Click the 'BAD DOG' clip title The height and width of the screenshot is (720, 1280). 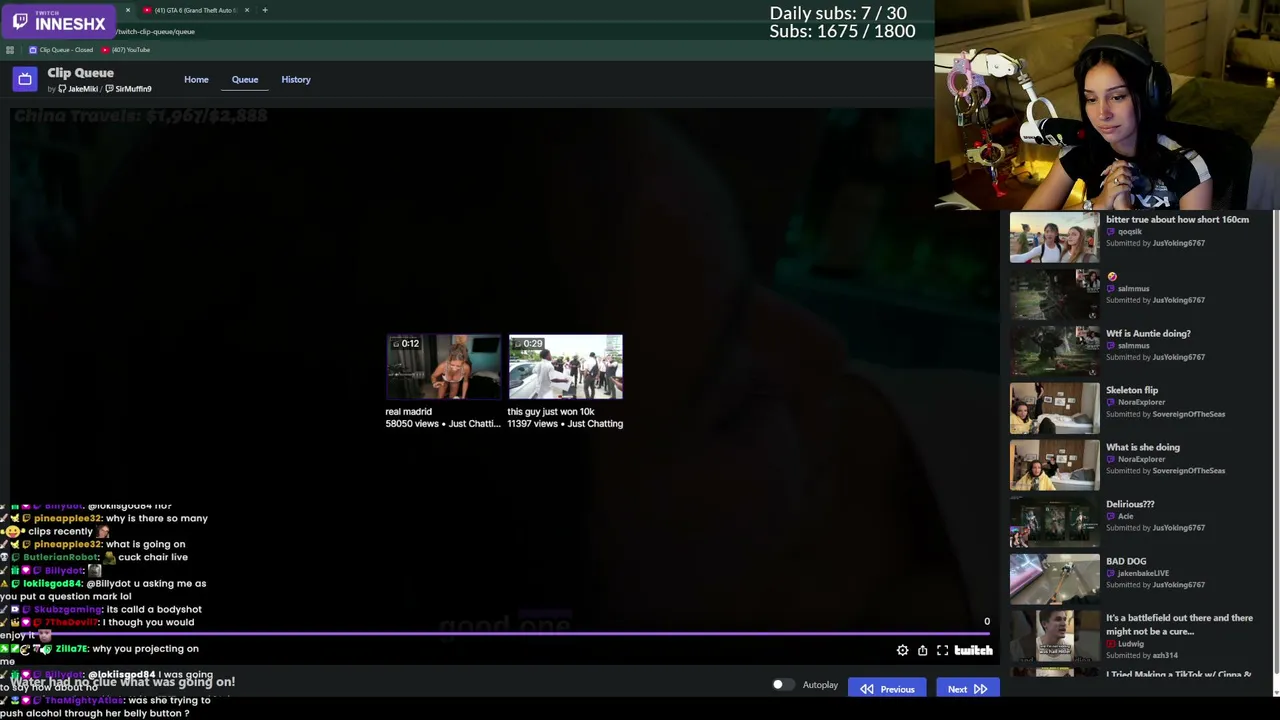click(x=1126, y=561)
